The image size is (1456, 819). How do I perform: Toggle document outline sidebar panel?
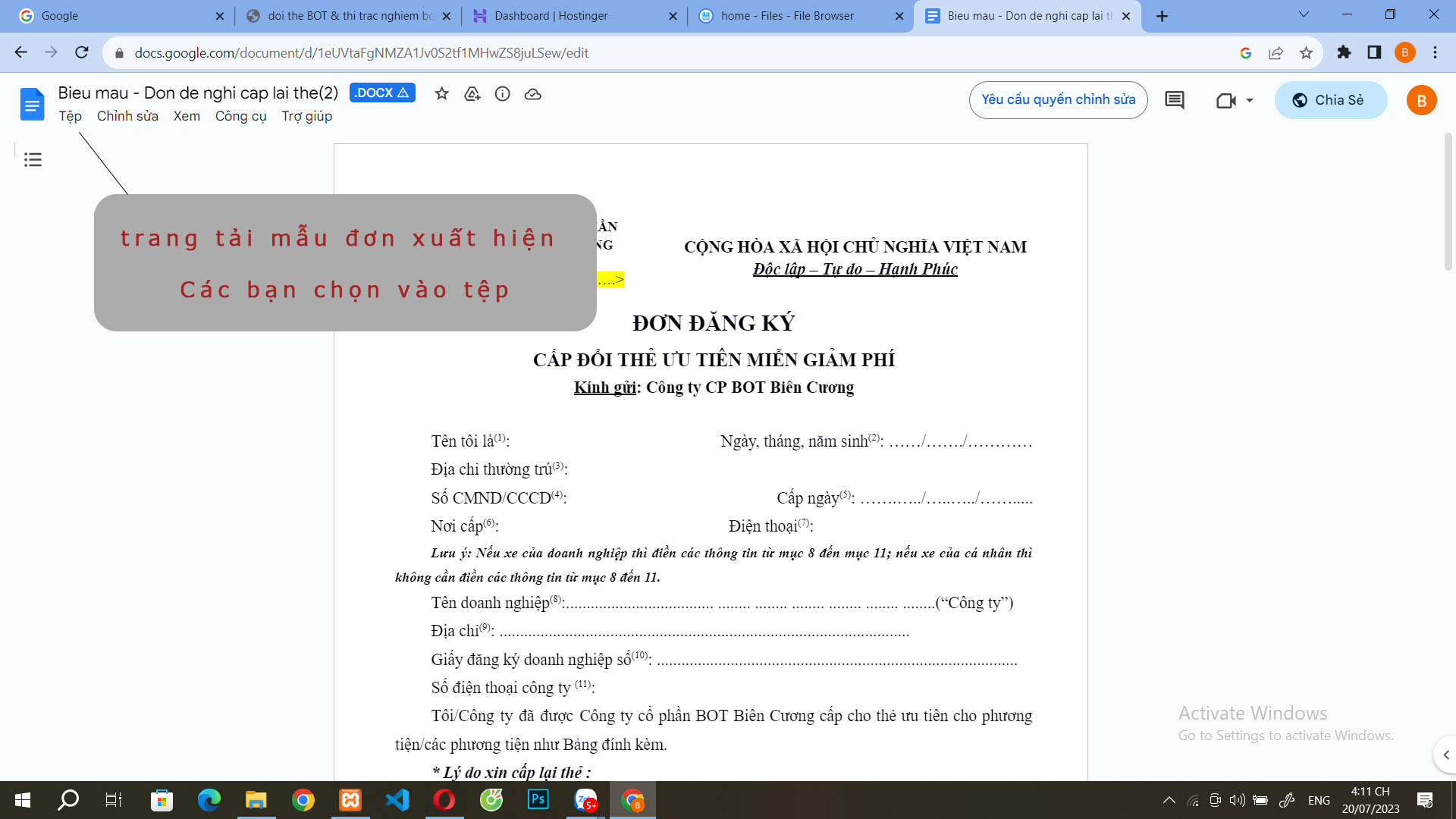tap(32, 160)
